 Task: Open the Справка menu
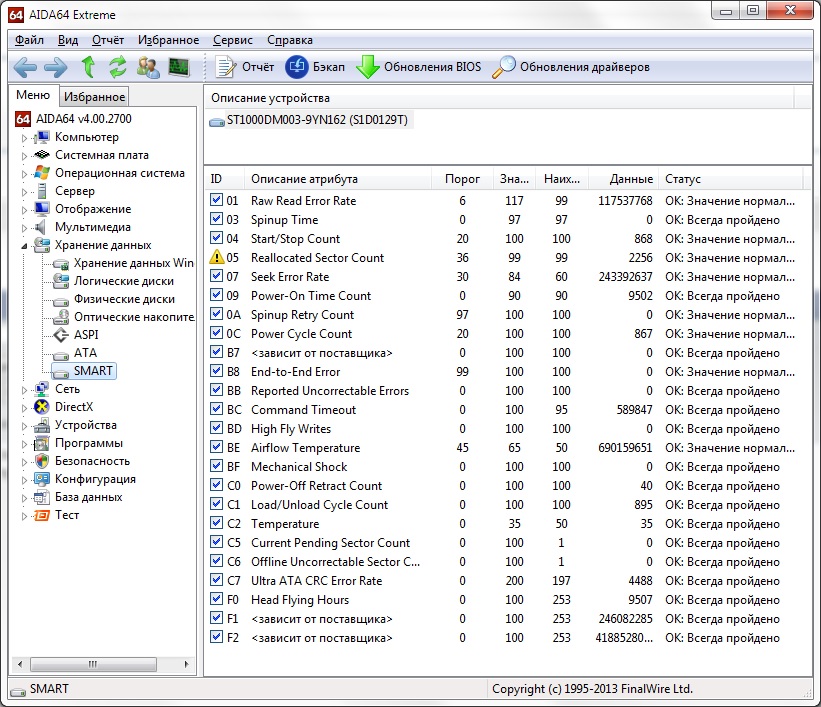290,40
